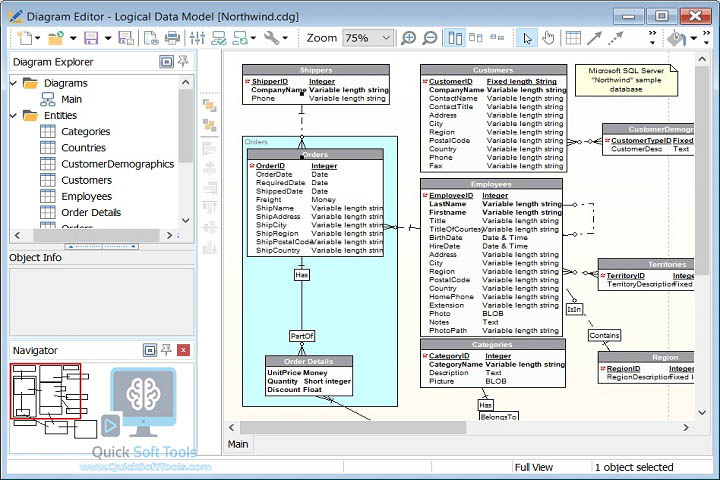Select the solid relationship arrow tool
This screenshot has width=720, height=480.
[594, 38]
